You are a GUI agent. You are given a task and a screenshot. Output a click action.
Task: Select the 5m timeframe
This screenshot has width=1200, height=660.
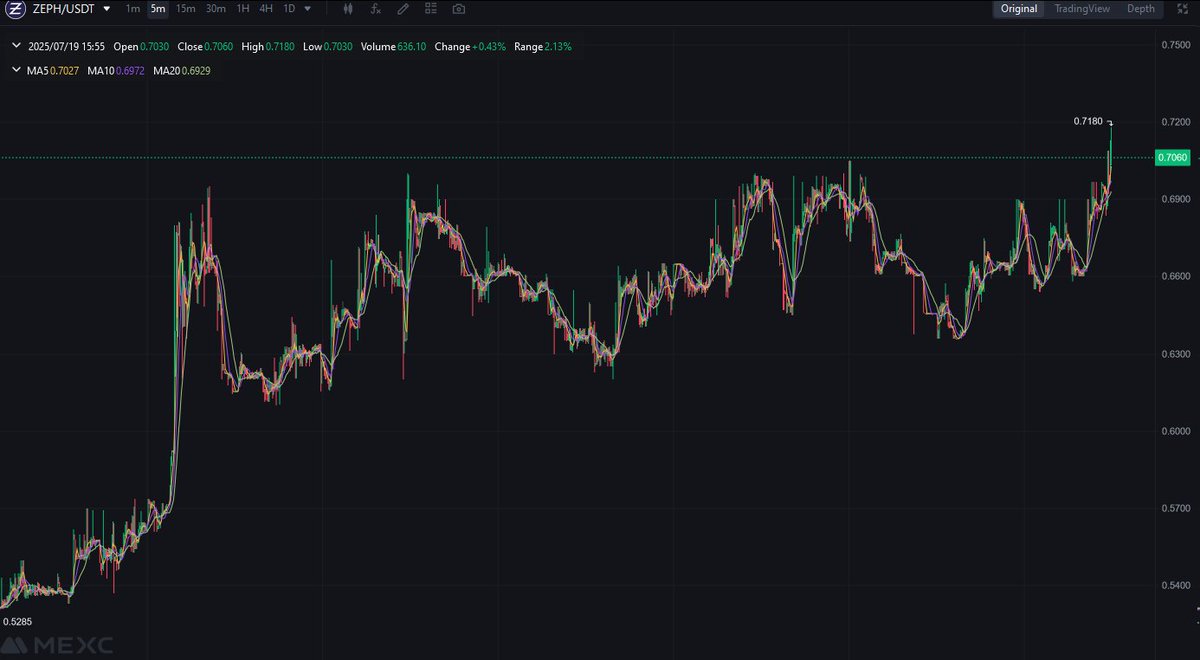pos(158,9)
